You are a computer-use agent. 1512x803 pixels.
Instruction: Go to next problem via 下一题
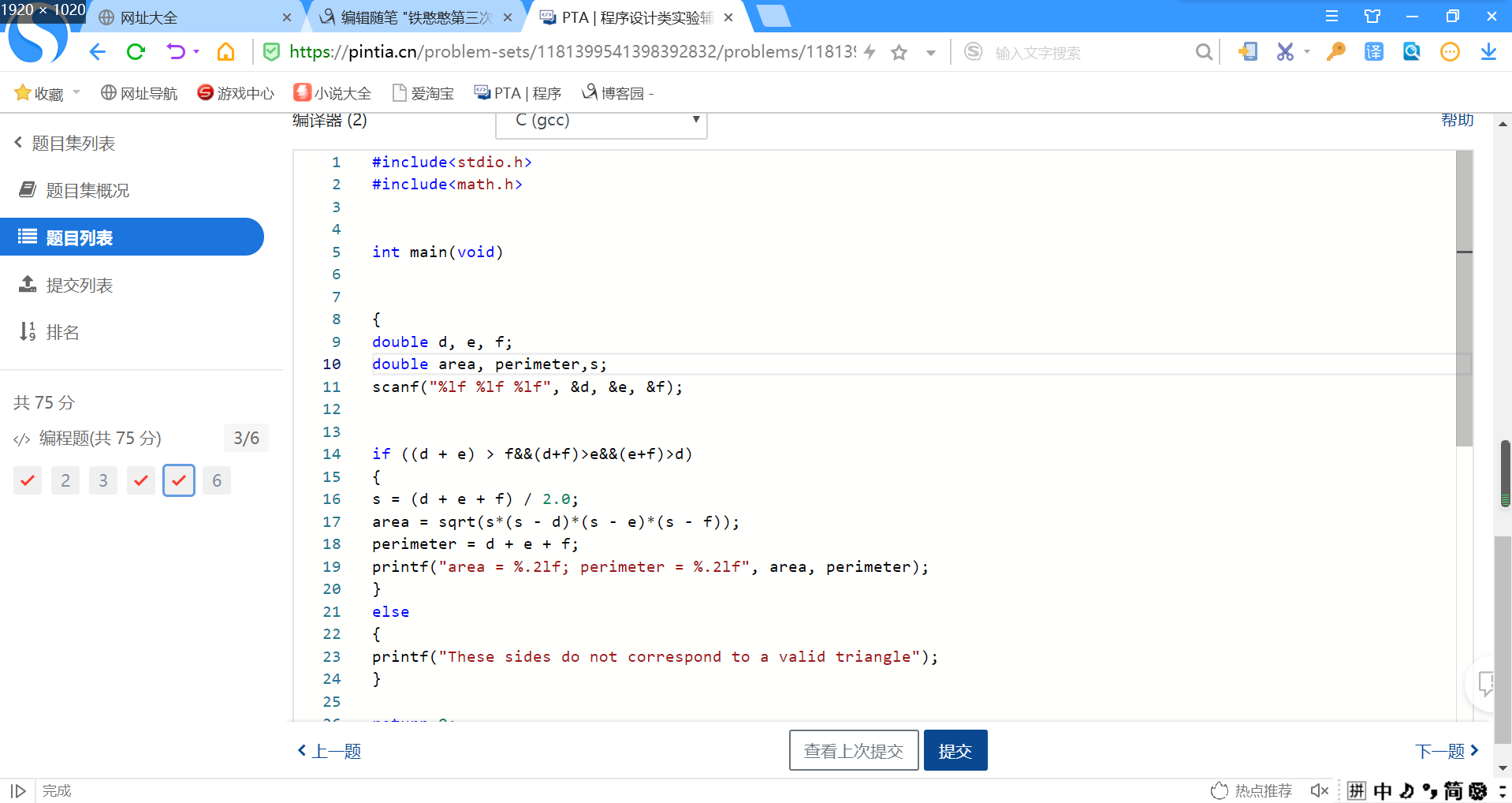click(1447, 751)
